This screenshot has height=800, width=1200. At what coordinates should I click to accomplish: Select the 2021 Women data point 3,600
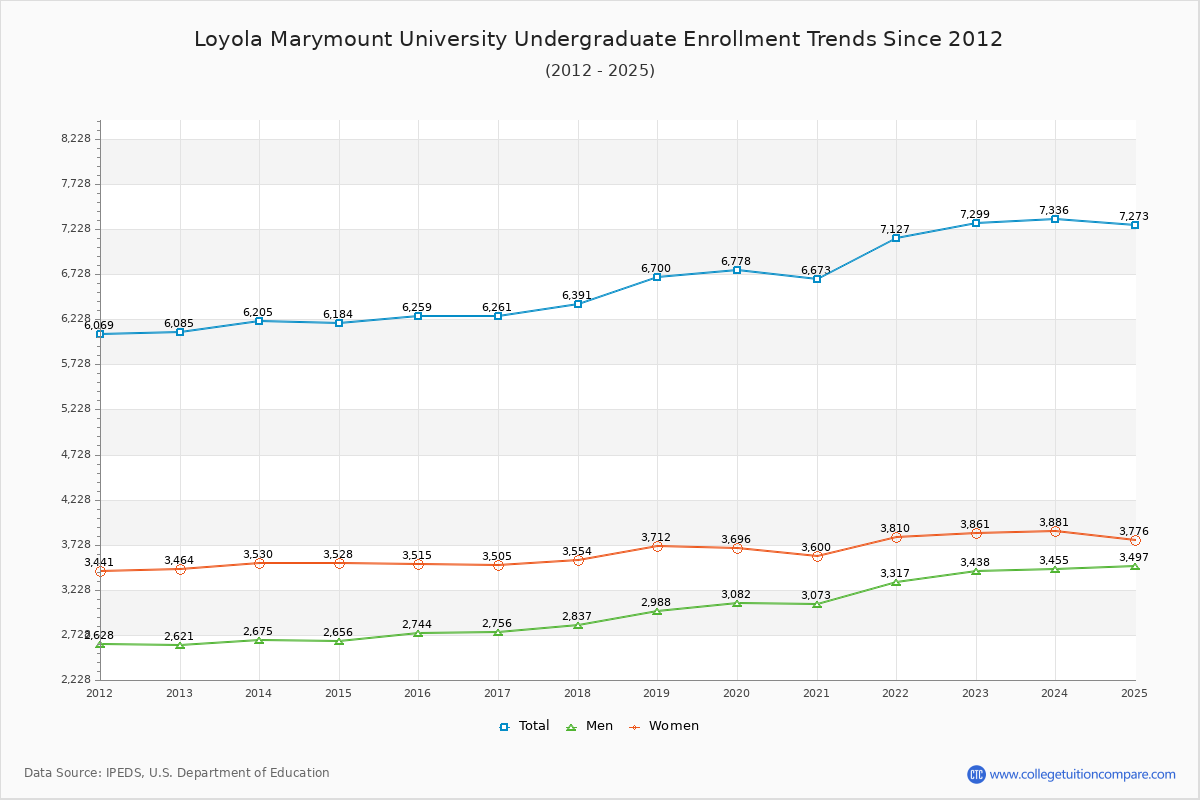(817, 556)
